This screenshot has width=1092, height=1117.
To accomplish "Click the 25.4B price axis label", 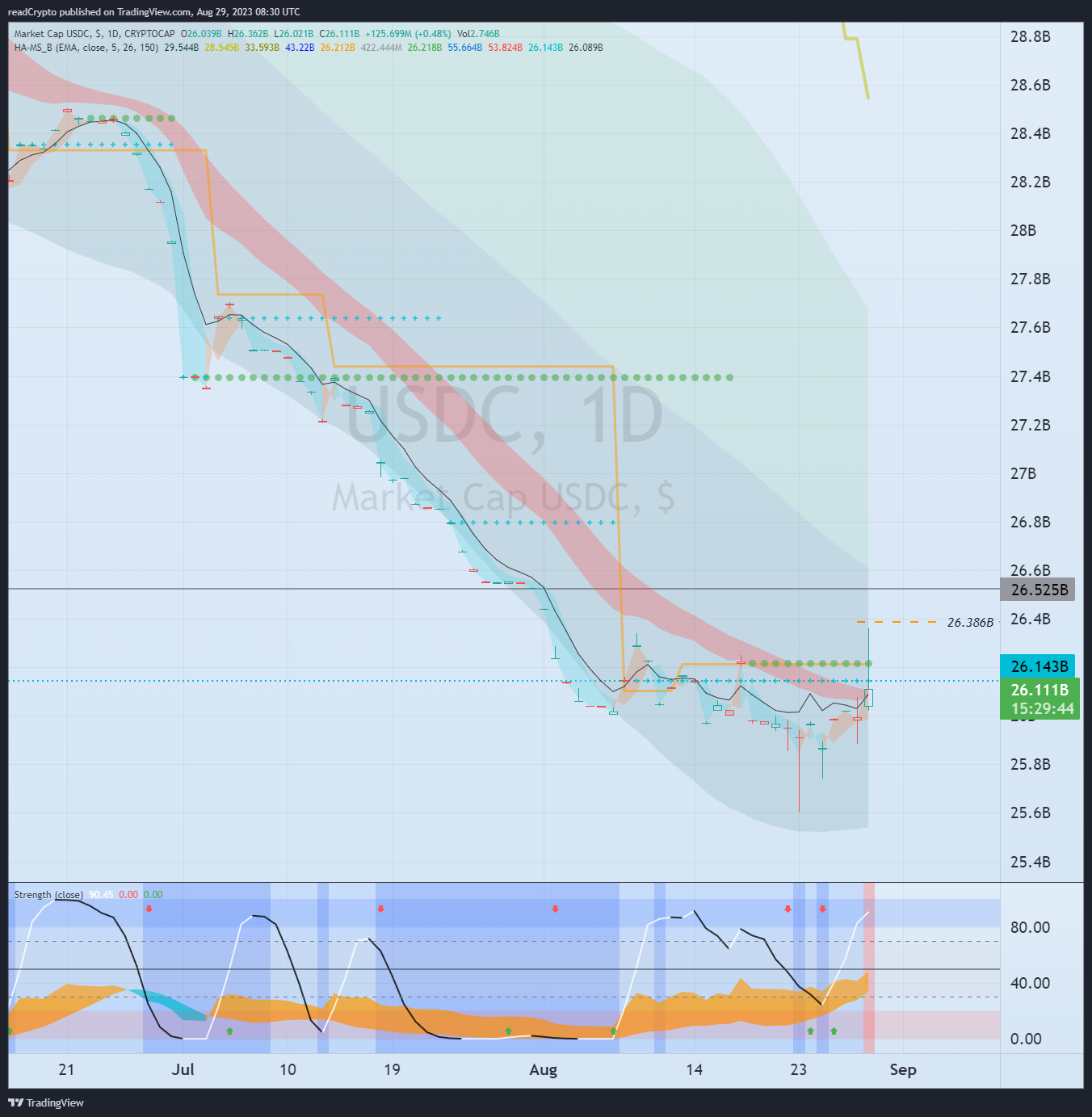I will pos(1031,862).
